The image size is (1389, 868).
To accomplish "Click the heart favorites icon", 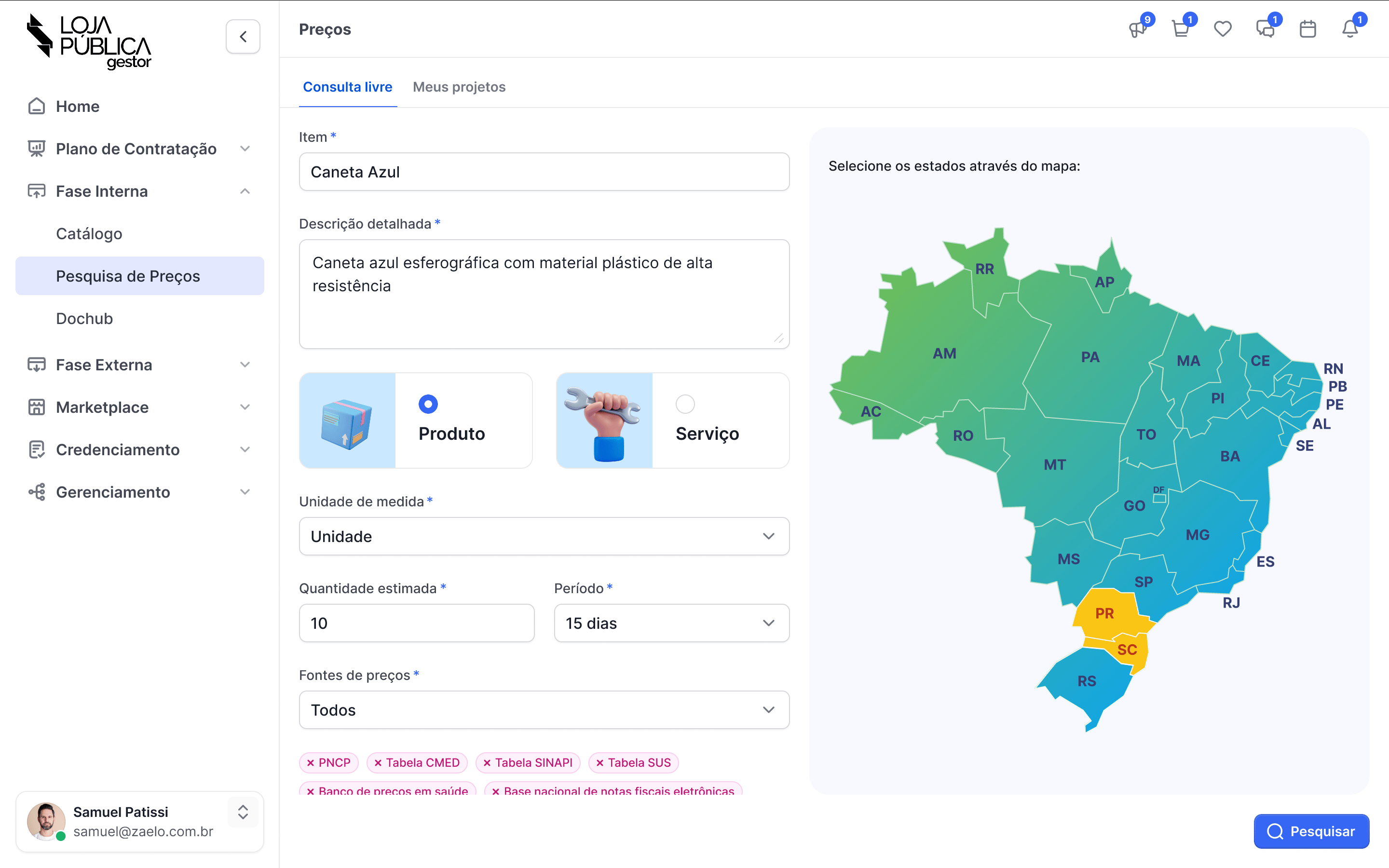I will coord(1223,29).
